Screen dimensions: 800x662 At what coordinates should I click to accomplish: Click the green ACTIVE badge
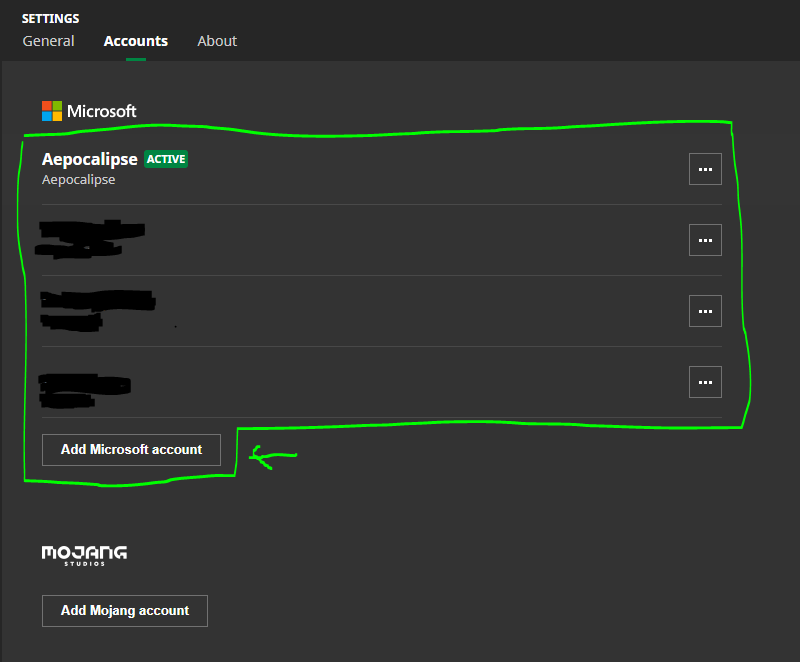click(x=166, y=159)
